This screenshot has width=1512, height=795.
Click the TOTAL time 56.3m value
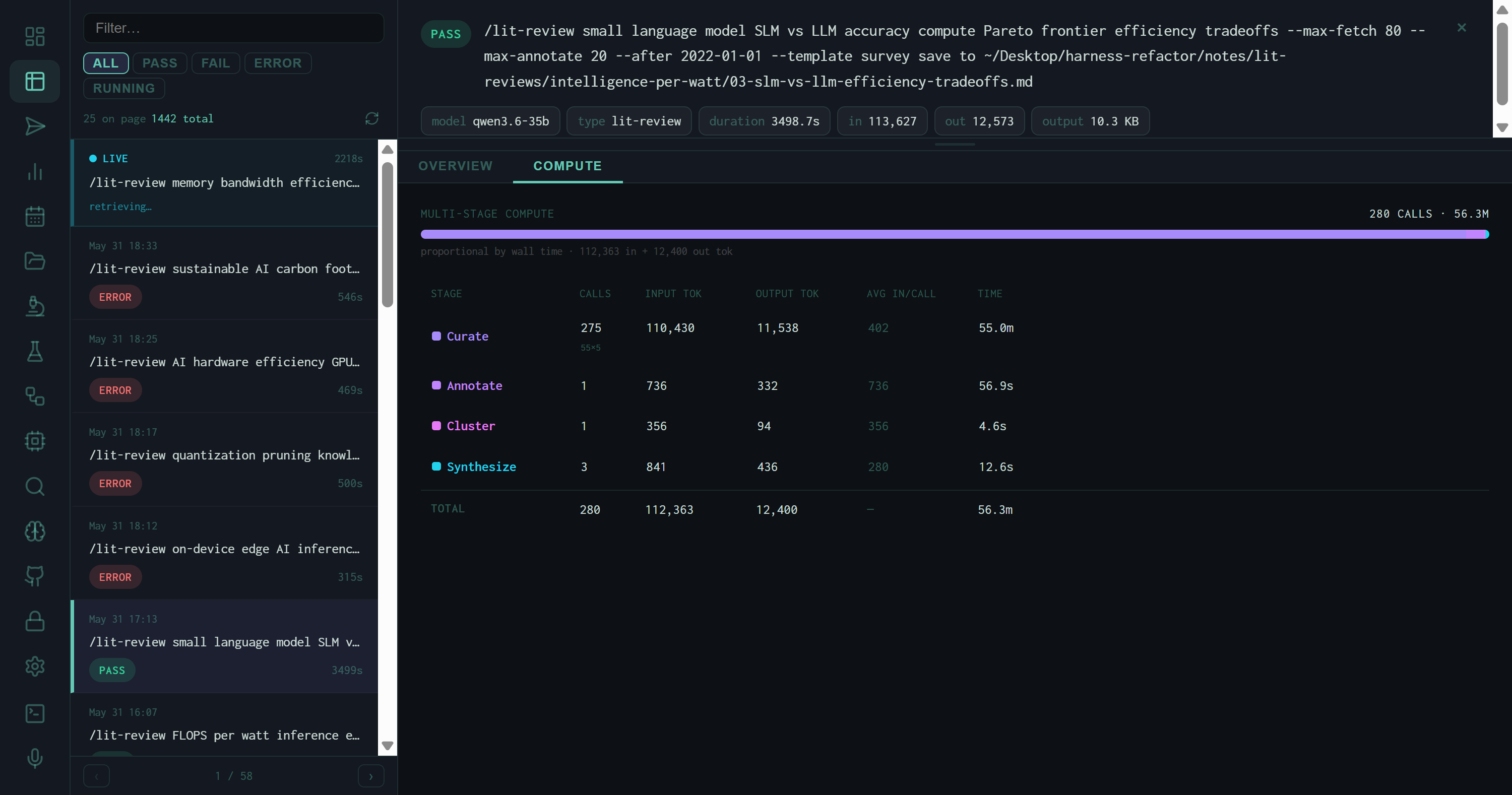[x=995, y=509]
